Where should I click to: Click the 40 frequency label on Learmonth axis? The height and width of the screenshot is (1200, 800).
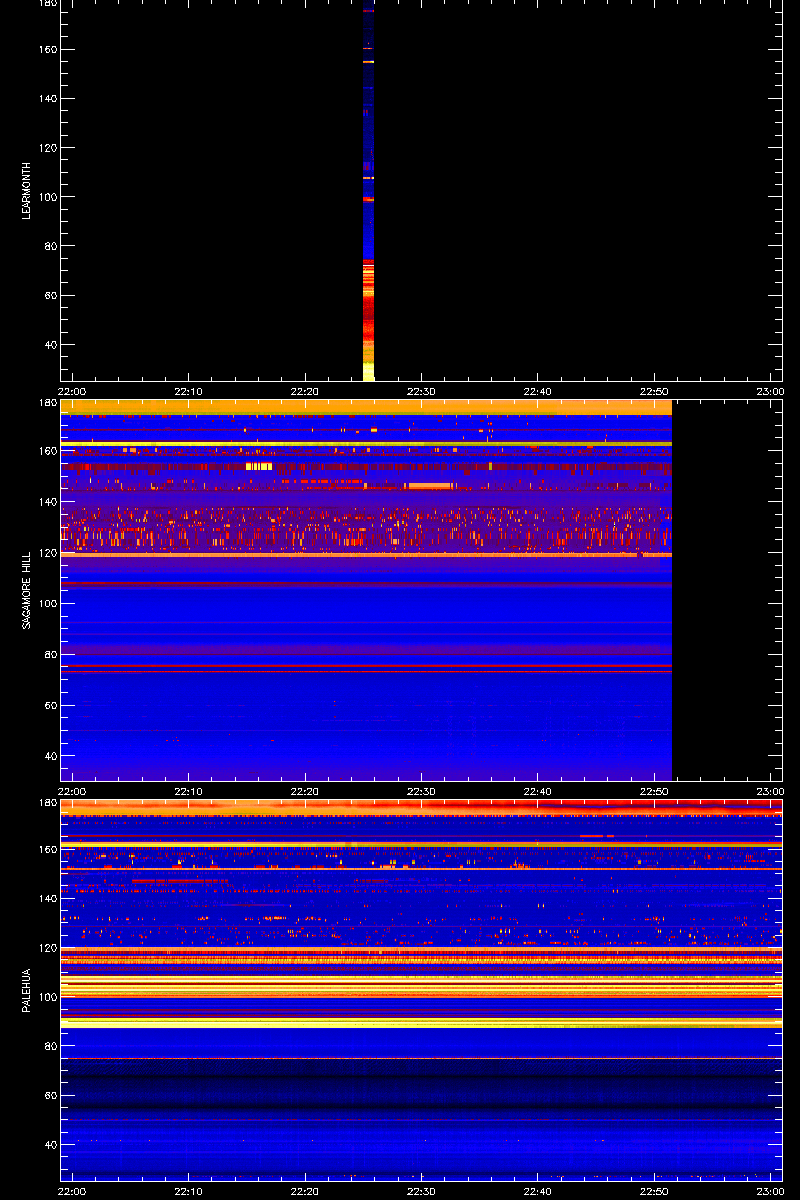tap(49, 344)
